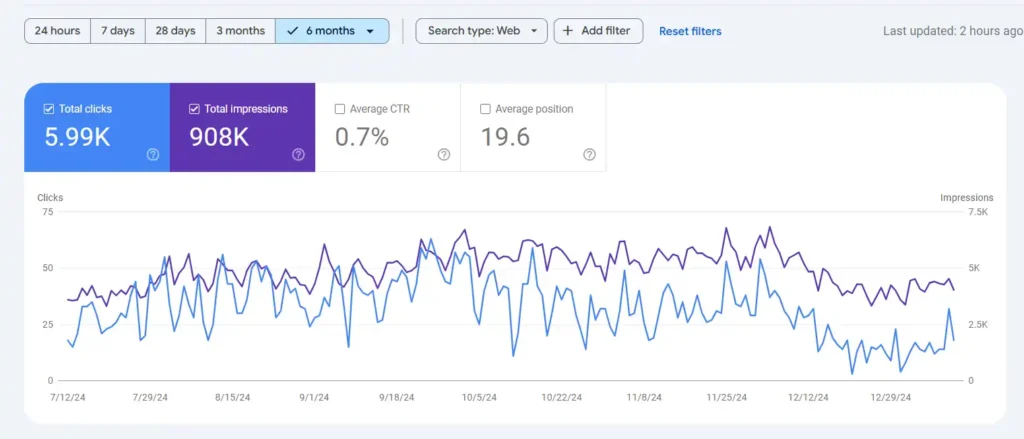Choose the 28 days date range
Viewport: 1024px width, 439px height.
[175, 31]
